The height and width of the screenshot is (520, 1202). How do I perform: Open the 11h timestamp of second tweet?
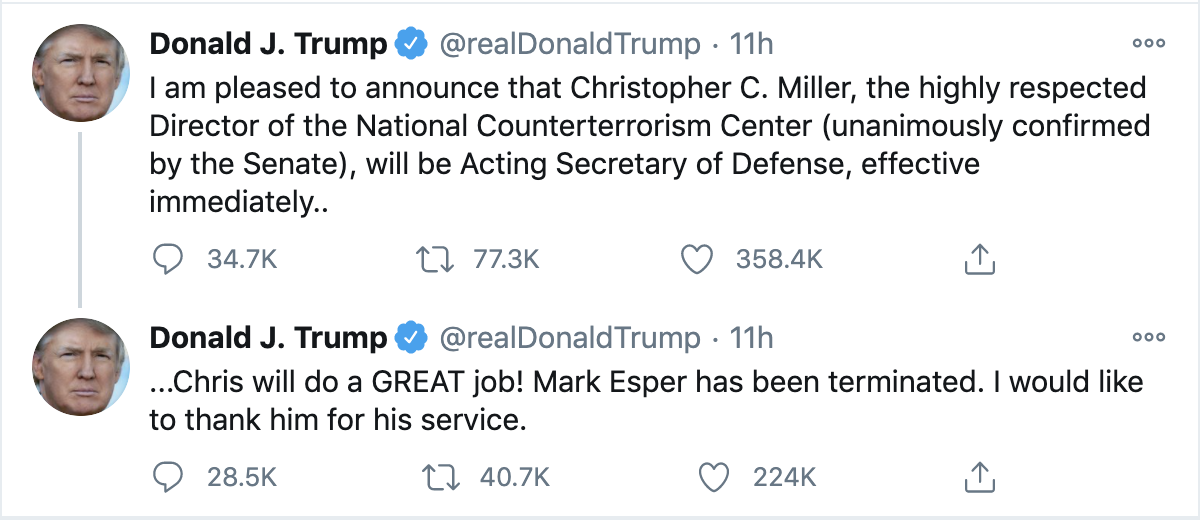[x=752, y=338]
